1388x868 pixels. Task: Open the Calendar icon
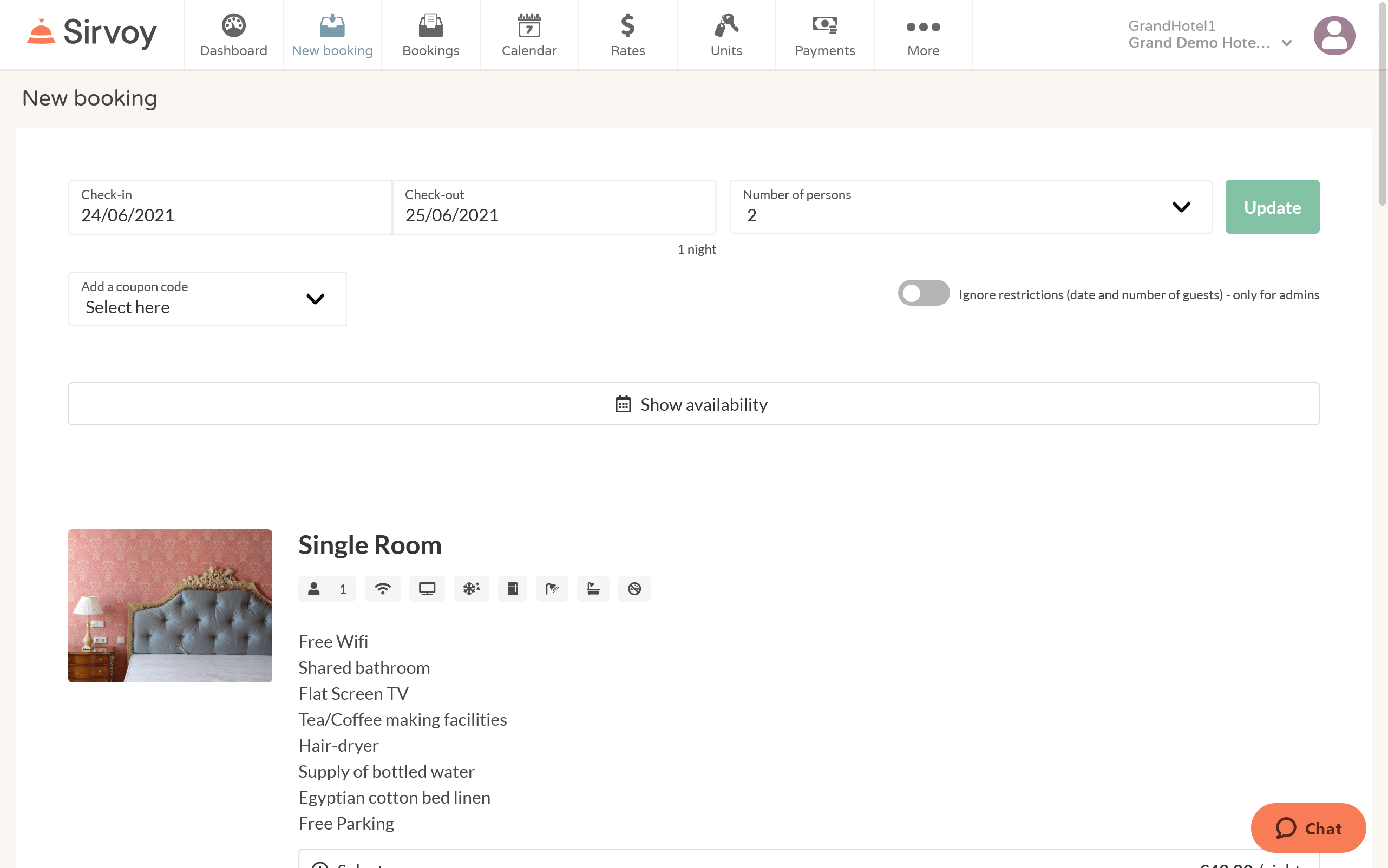click(529, 25)
